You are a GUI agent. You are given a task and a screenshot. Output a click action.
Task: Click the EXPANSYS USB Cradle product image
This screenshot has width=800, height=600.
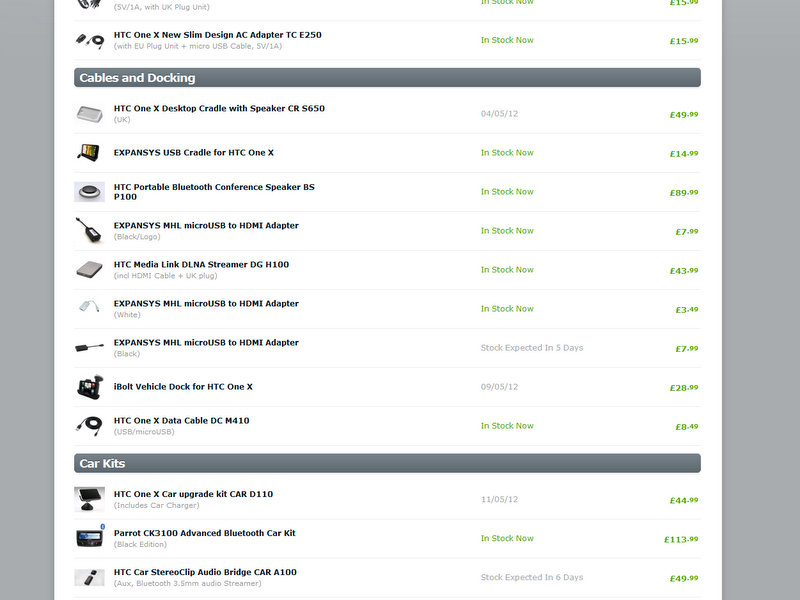tap(89, 153)
